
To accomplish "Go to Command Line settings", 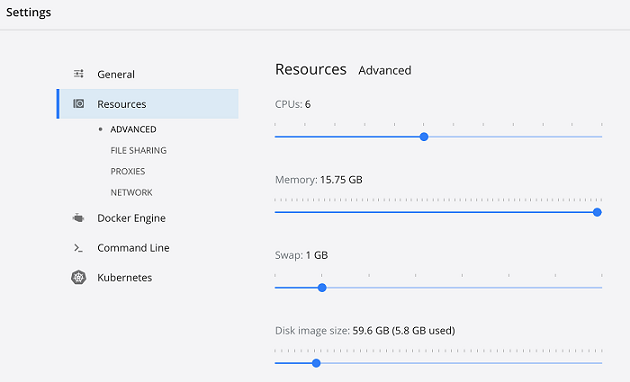I will point(133,248).
